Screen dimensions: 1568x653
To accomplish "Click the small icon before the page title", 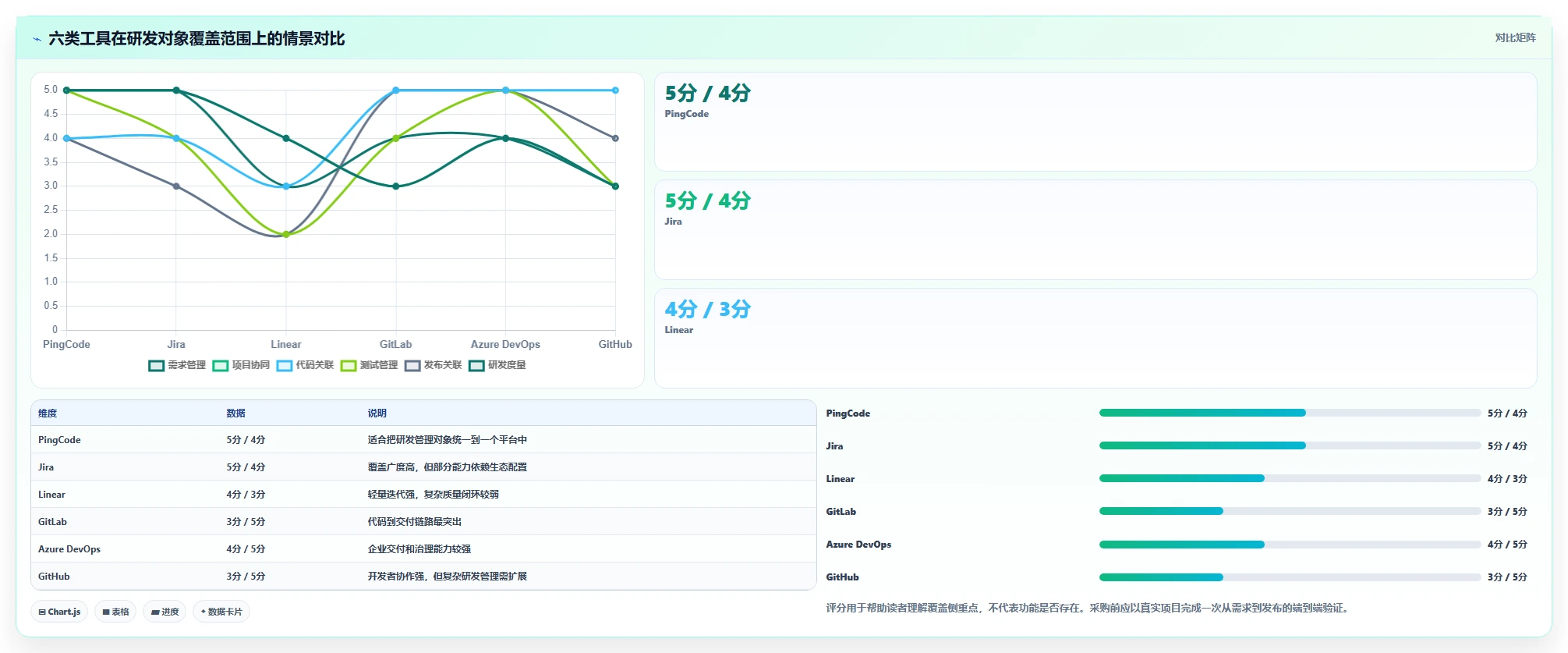I will pos(37,39).
